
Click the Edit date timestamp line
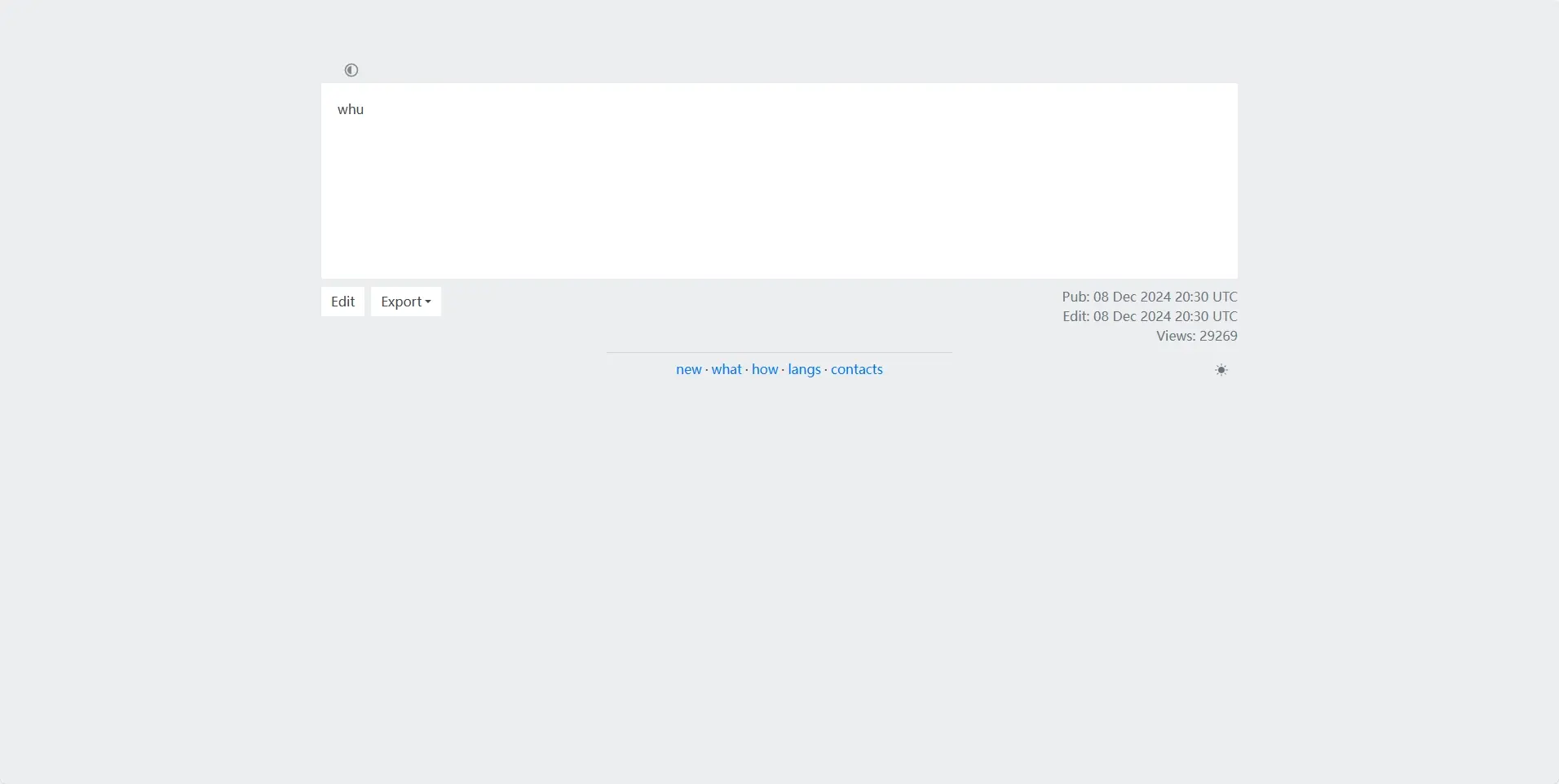[1149, 316]
